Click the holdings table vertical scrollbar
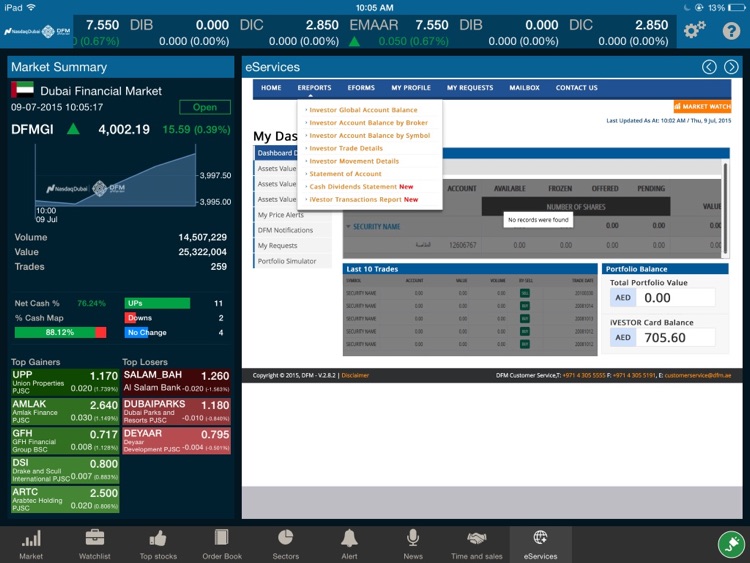This screenshot has width=750, height=563. 725,208
